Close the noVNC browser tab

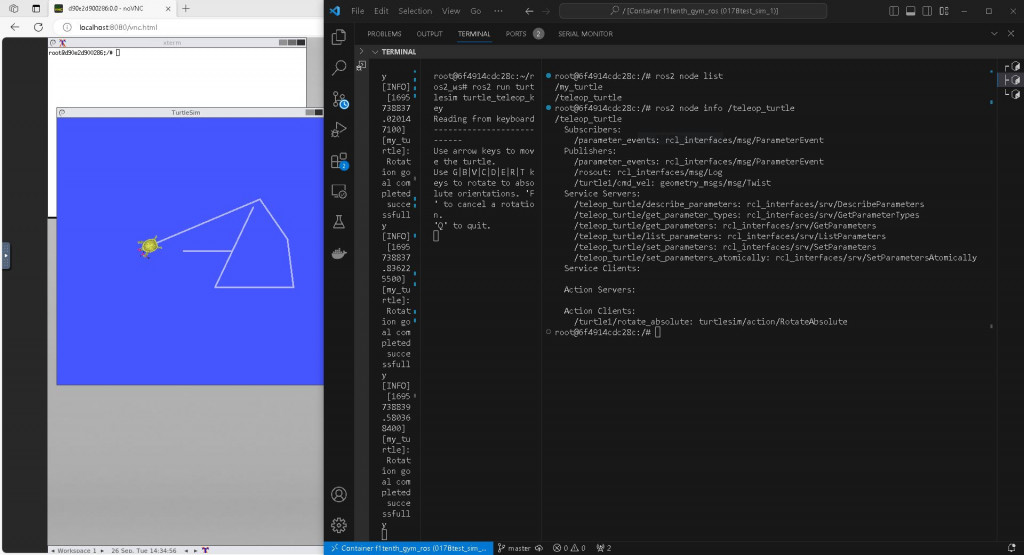click(167, 8)
